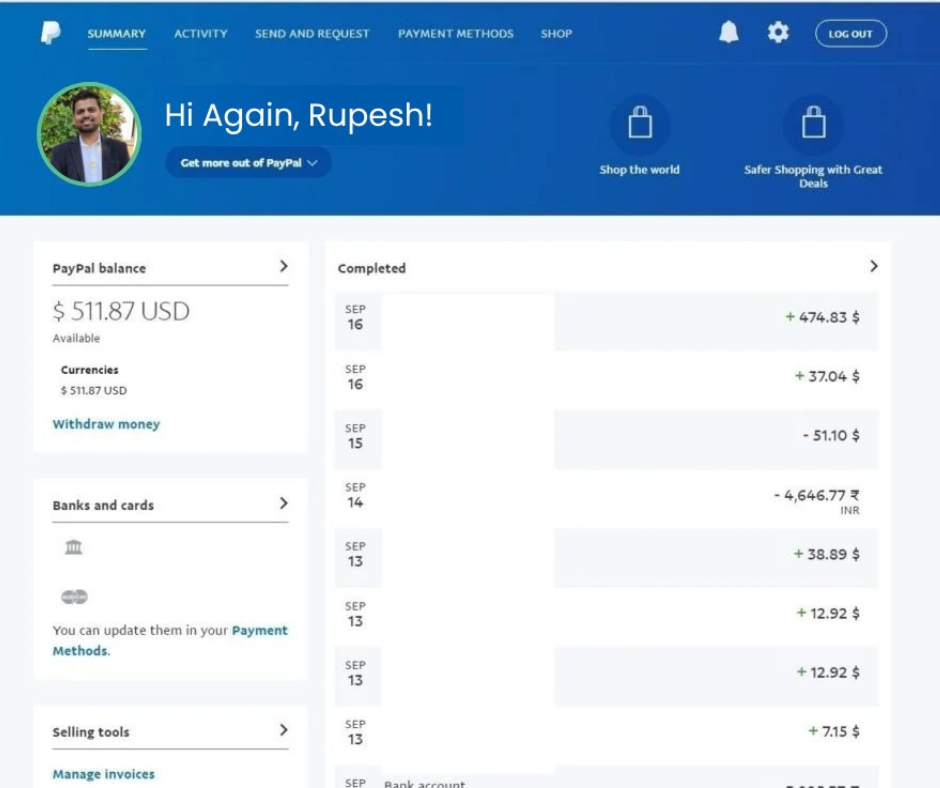Click Safer Shopping with Great Deals label
Image resolution: width=940 pixels, height=788 pixels.
point(814,176)
